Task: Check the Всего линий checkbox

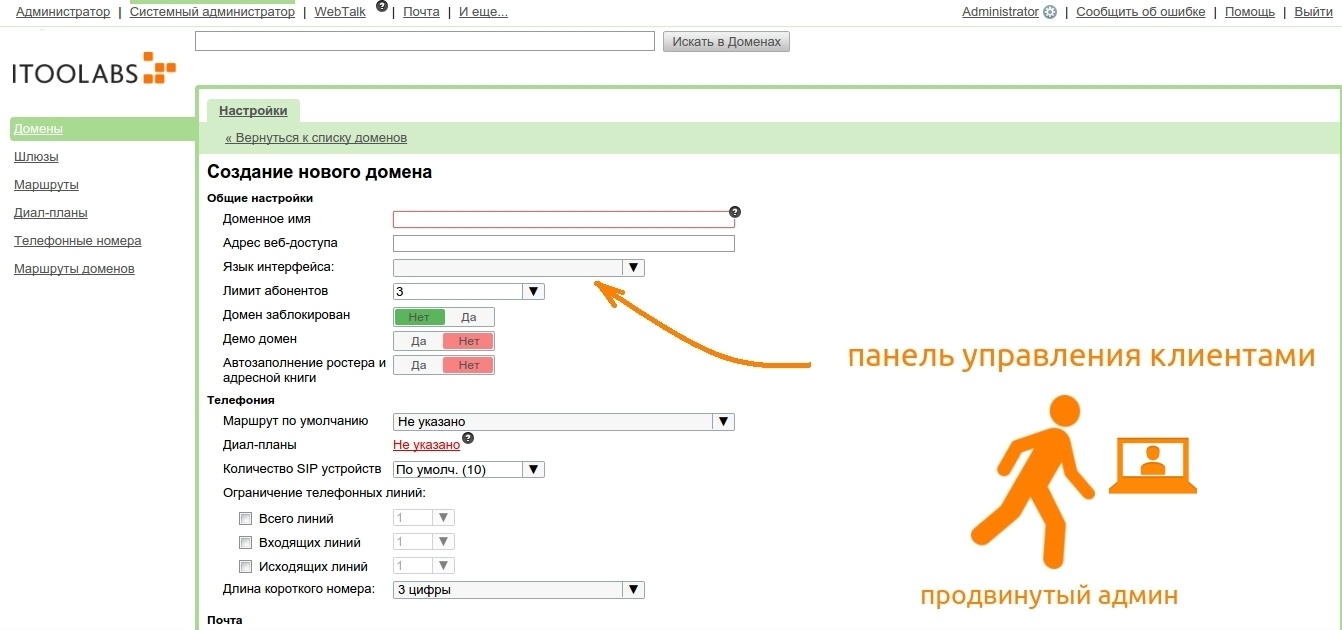Action: click(x=245, y=518)
